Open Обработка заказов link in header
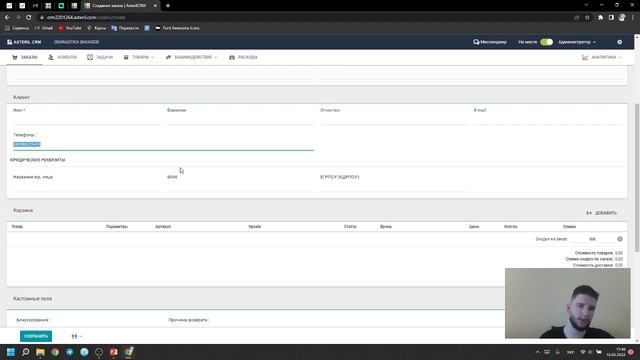This screenshot has height=360, width=640. pos(76,42)
